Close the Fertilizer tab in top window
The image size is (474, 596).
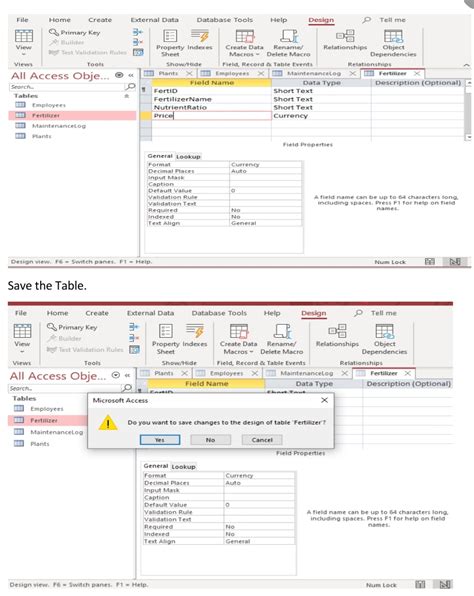[417, 73]
